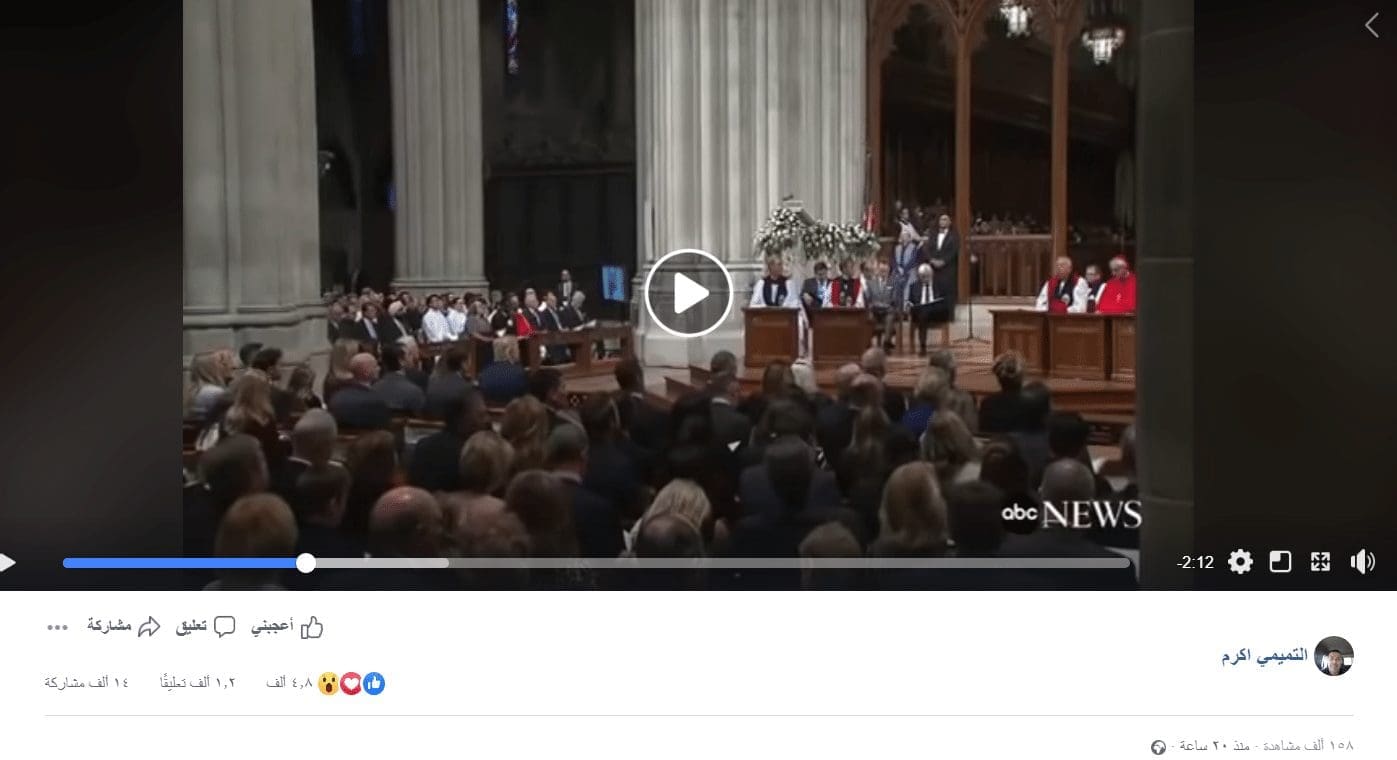Go to next item with the chevron arrow
Viewport: 1397px width, 760px height.
pyautogui.click(x=1371, y=26)
